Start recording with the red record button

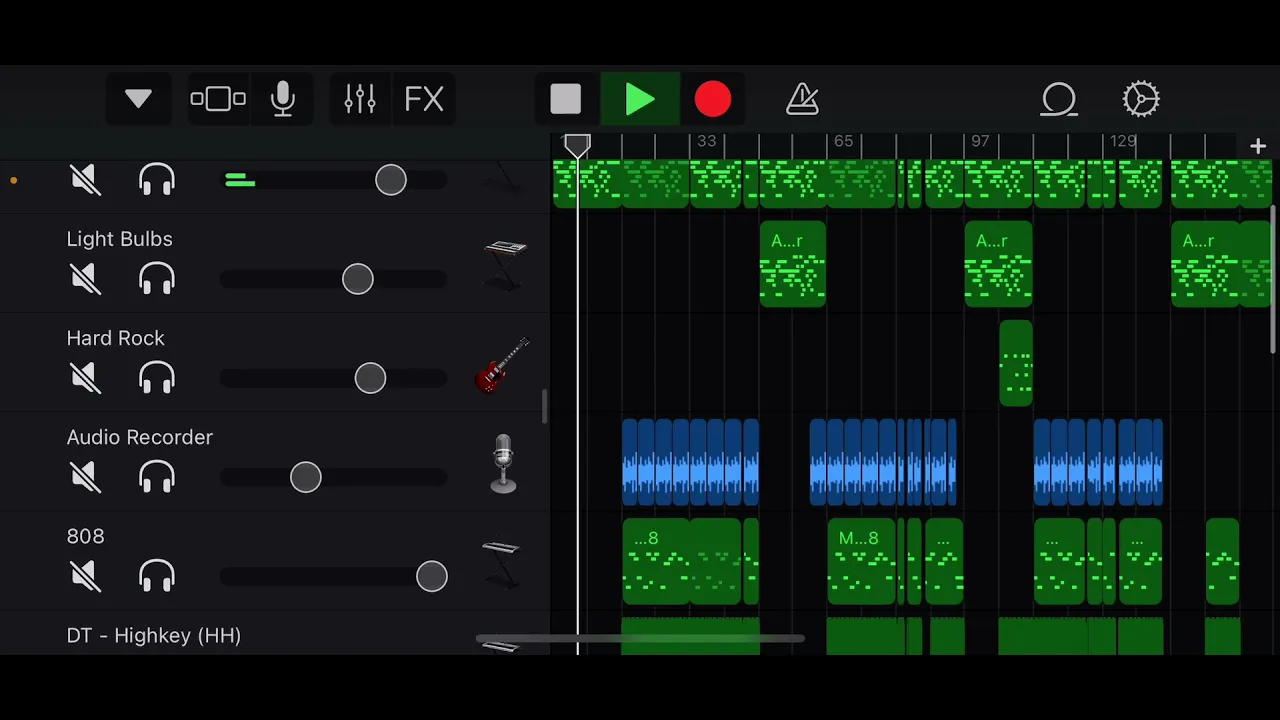pyautogui.click(x=713, y=99)
